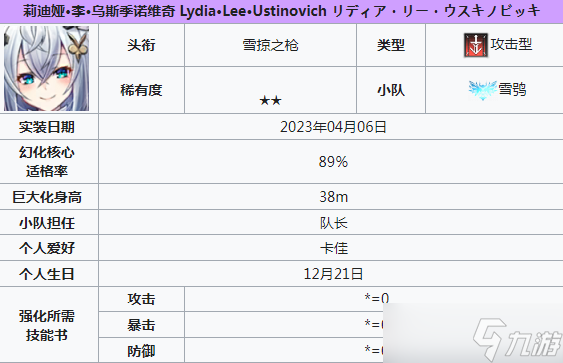Click the purple title header with Lydia's name

point(282,11)
